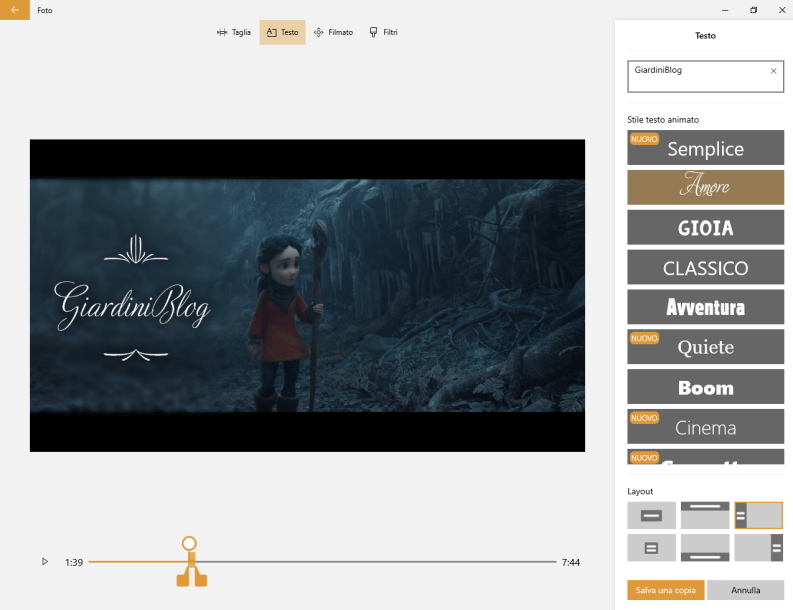Open the Filtri filters tool

[383, 32]
